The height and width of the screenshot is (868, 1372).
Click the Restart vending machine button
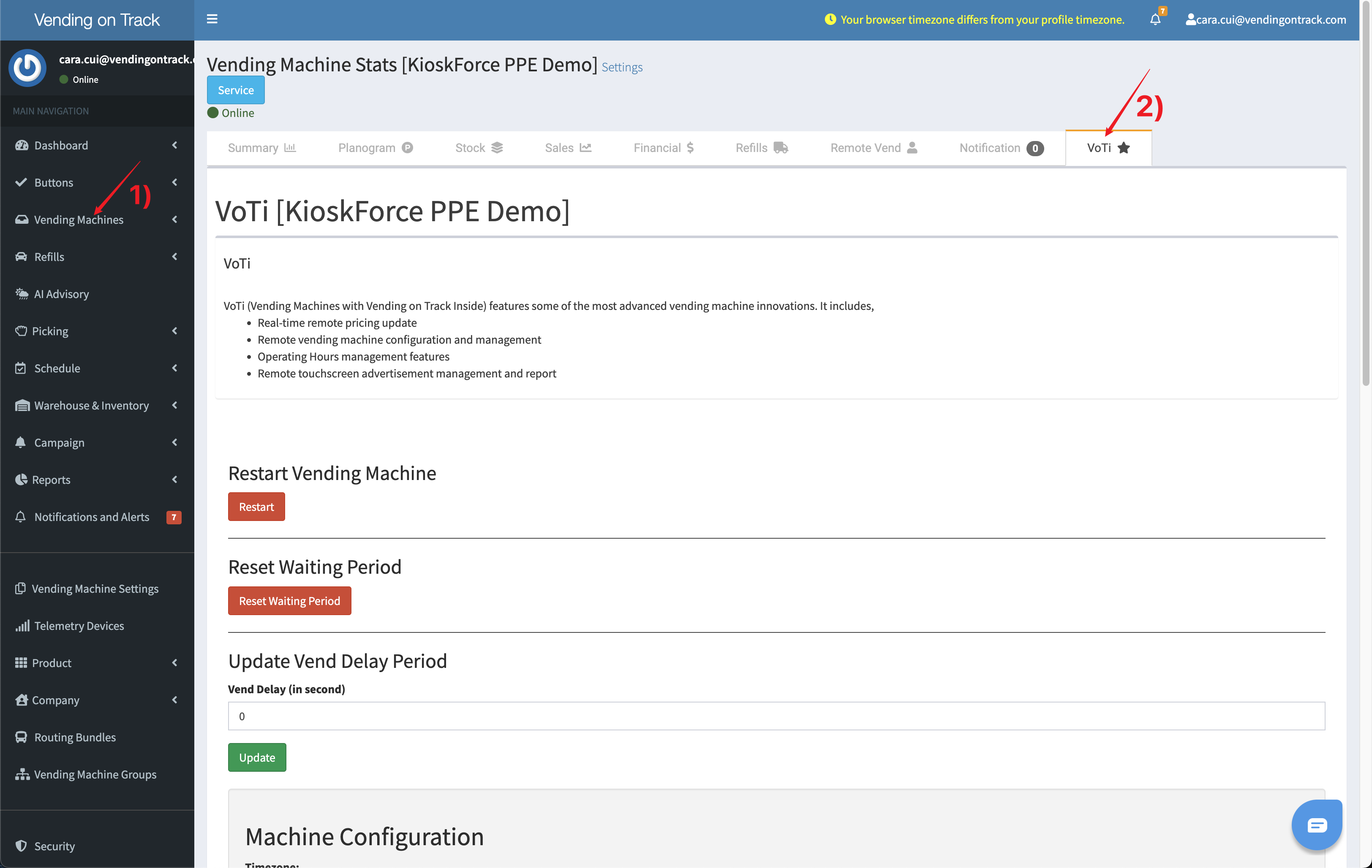(256, 506)
